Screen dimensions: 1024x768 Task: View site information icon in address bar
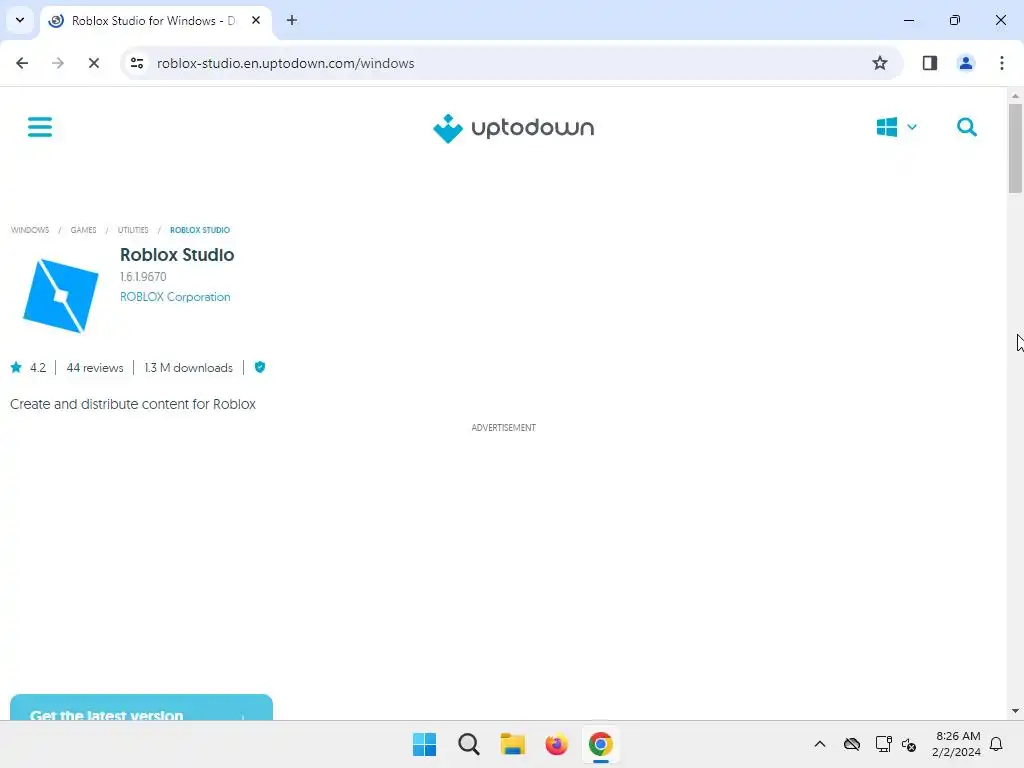pos(137,63)
